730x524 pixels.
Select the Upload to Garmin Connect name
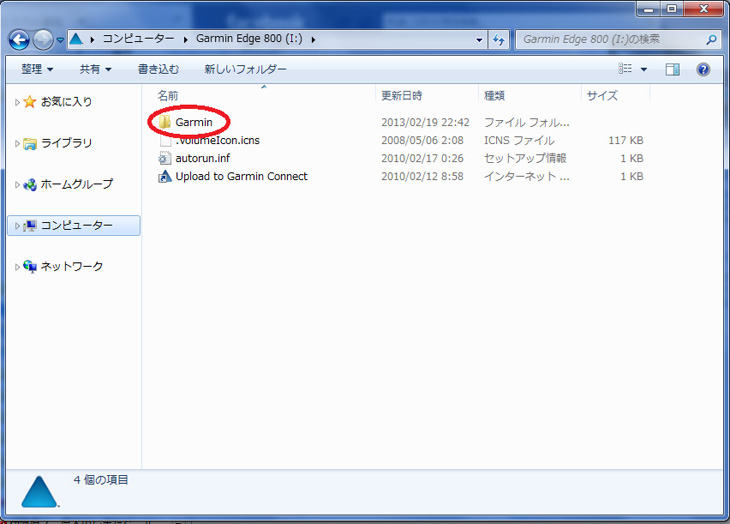pyautogui.click(x=242, y=176)
